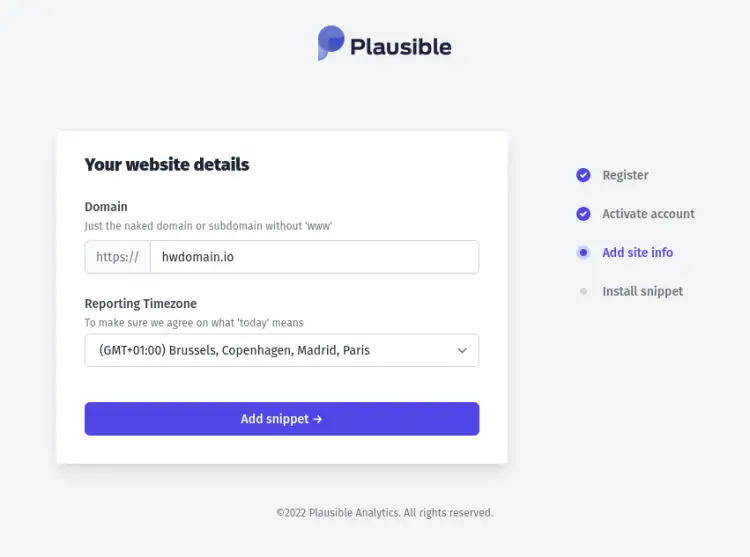Click the Your website details heading
The width and height of the screenshot is (750, 557).
(167, 165)
